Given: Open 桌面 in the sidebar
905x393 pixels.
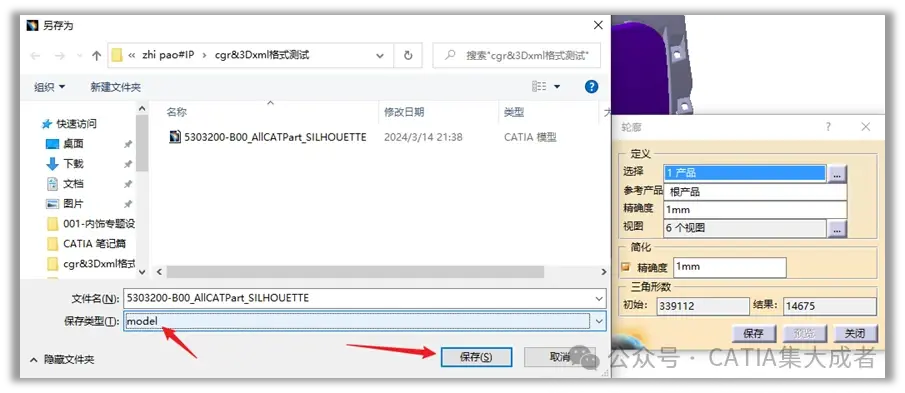Looking at the screenshot, I should (73, 144).
